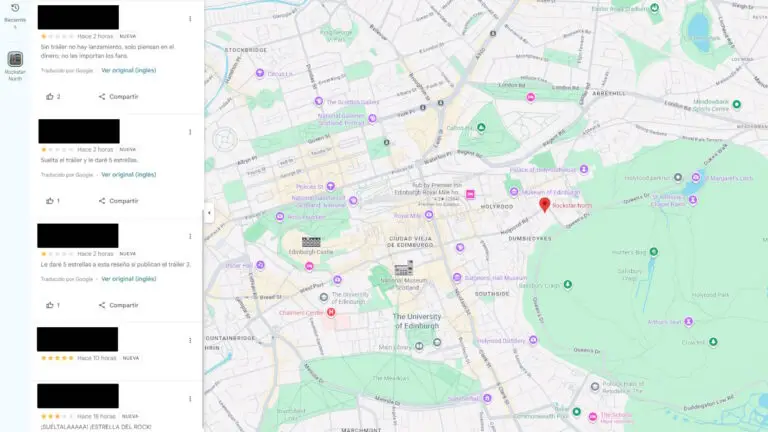768x432 pixels.
Task: Click the 'SOUTHSIDE' district label
Action: point(492,294)
